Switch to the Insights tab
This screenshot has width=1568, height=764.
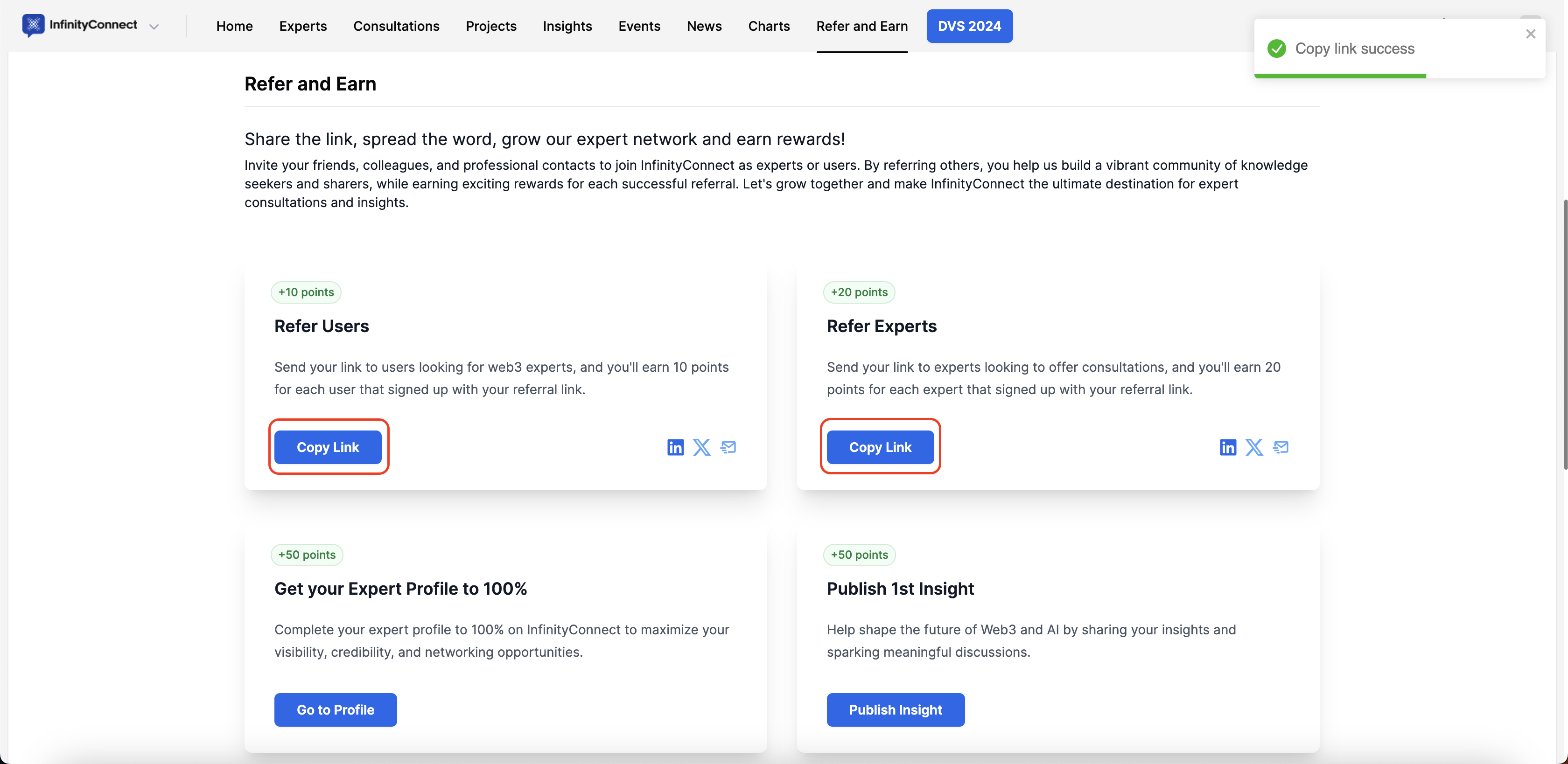[567, 26]
